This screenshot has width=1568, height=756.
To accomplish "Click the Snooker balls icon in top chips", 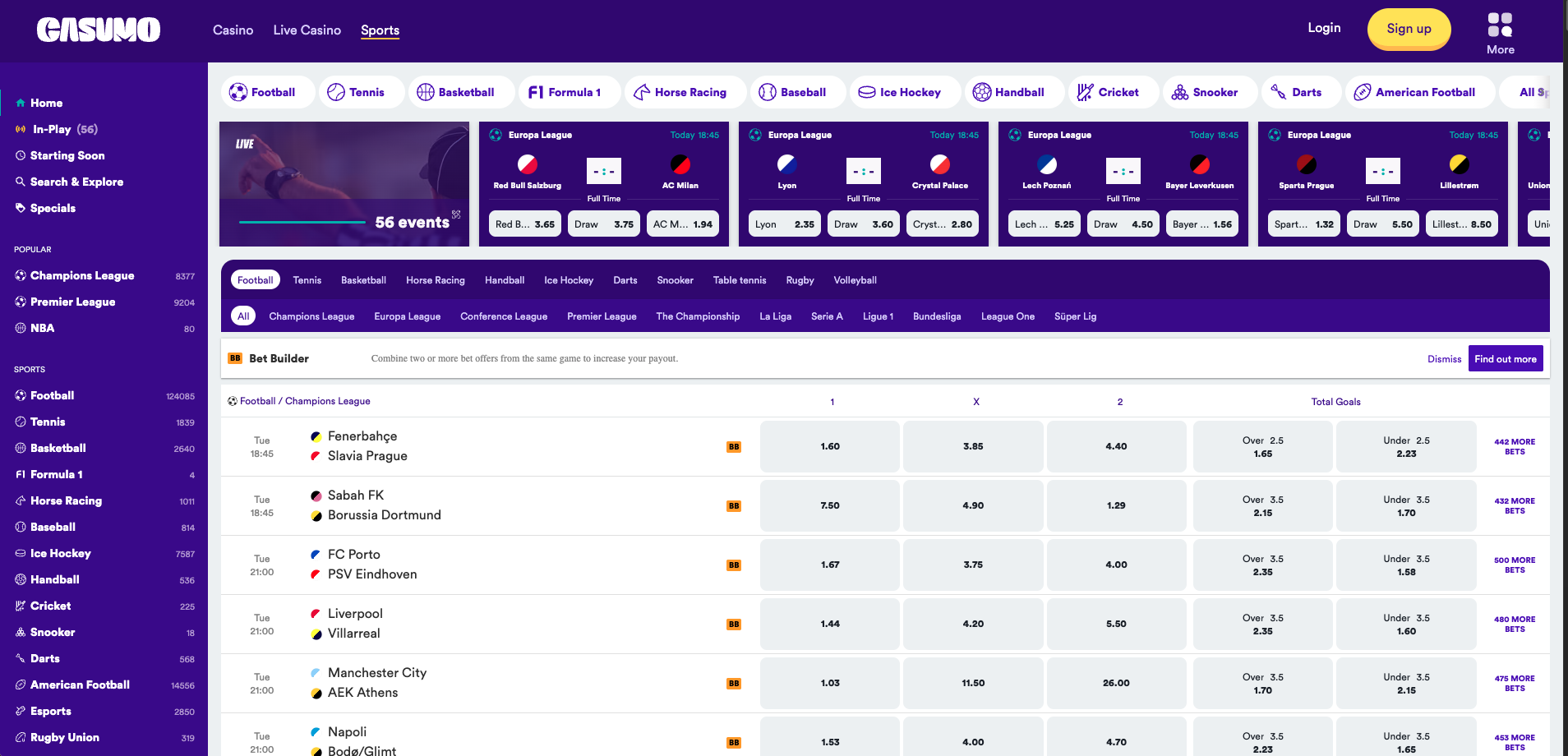I will 1180,92.
